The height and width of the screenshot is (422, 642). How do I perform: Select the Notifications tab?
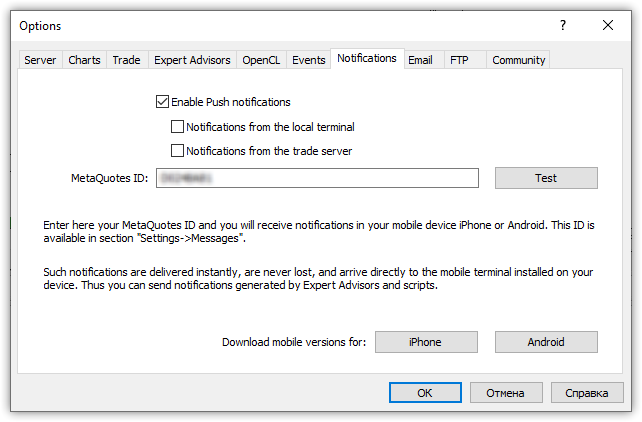pos(367,59)
